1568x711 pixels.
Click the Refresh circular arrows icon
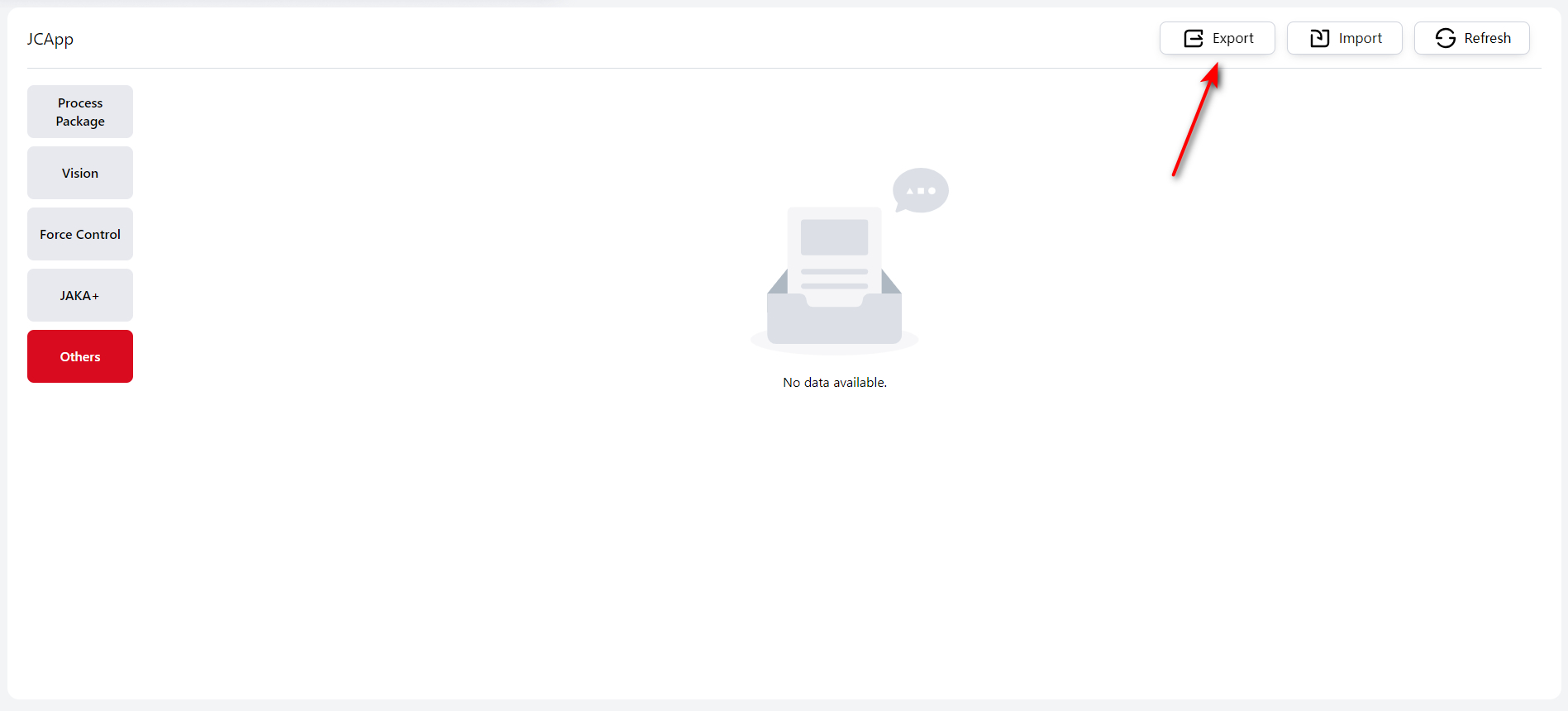pyautogui.click(x=1445, y=39)
